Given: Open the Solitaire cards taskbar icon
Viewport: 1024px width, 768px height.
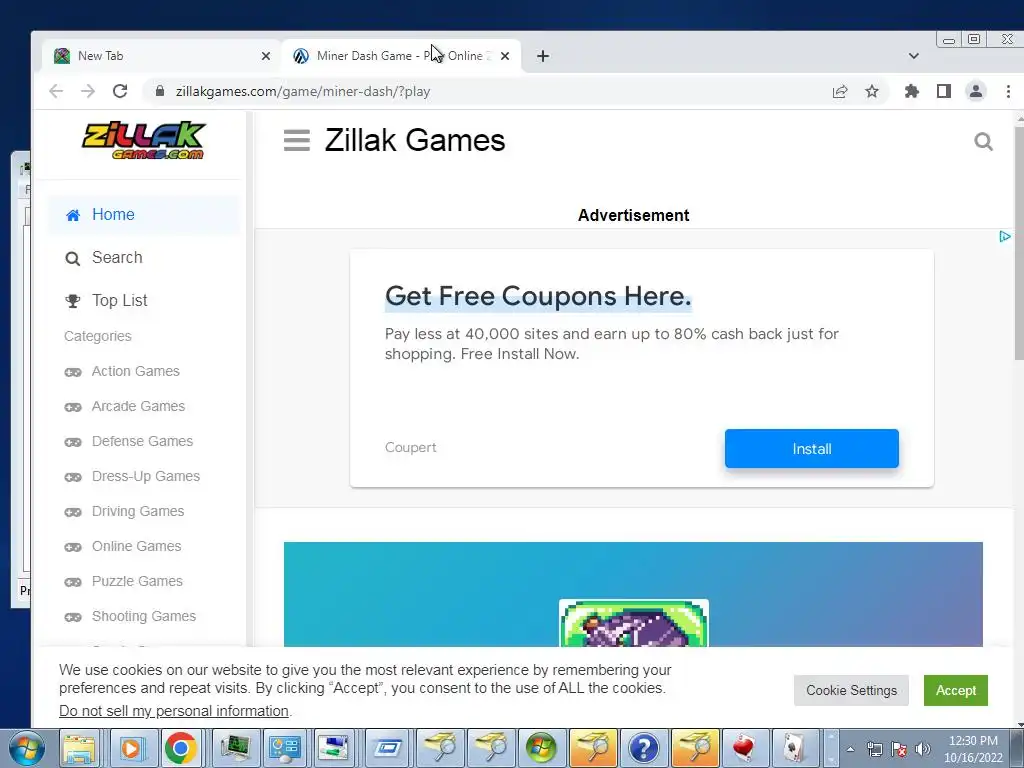Looking at the screenshot, I should click(x=794, y=748).
